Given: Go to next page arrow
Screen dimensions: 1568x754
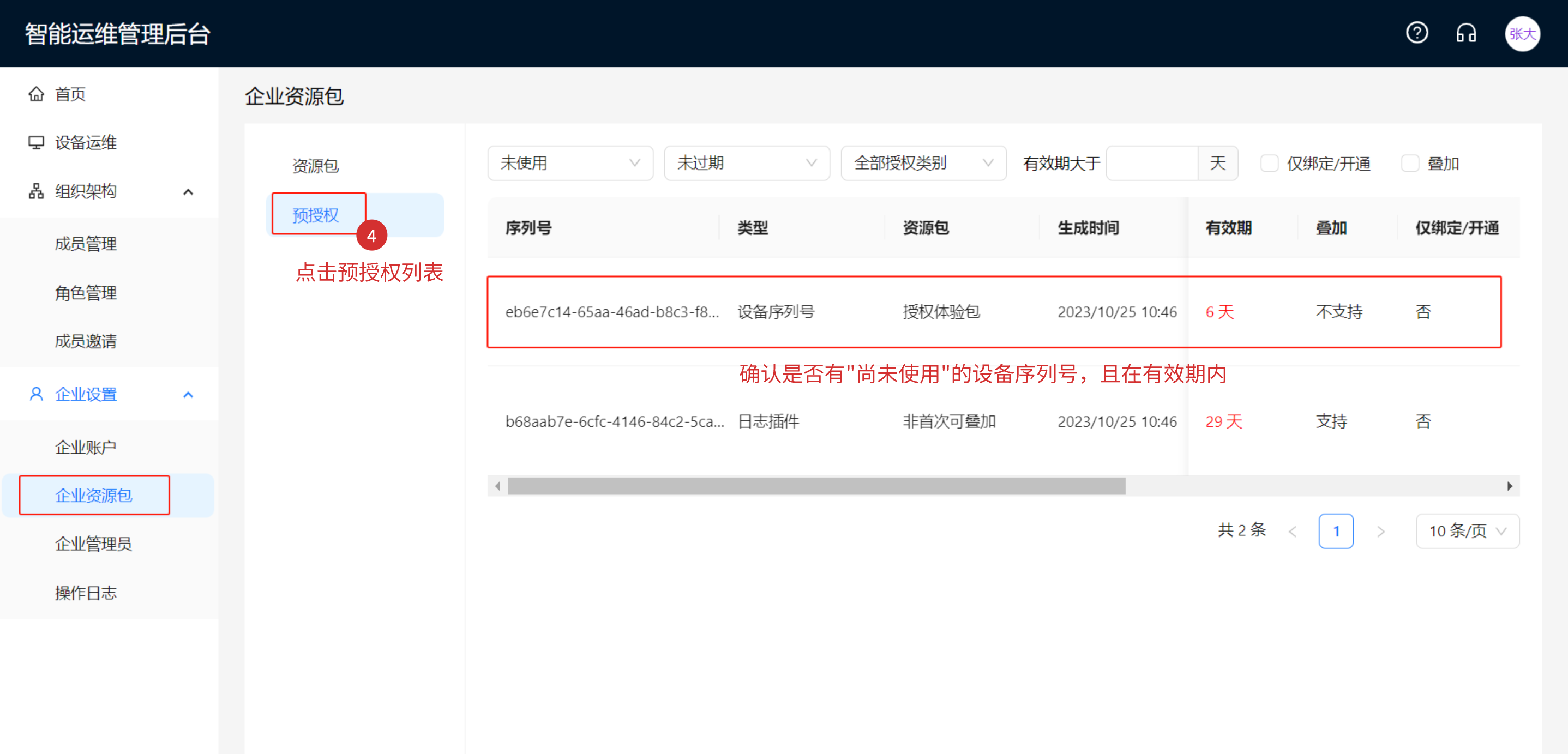Looking at the screenshot, I should coord(1380,531).
